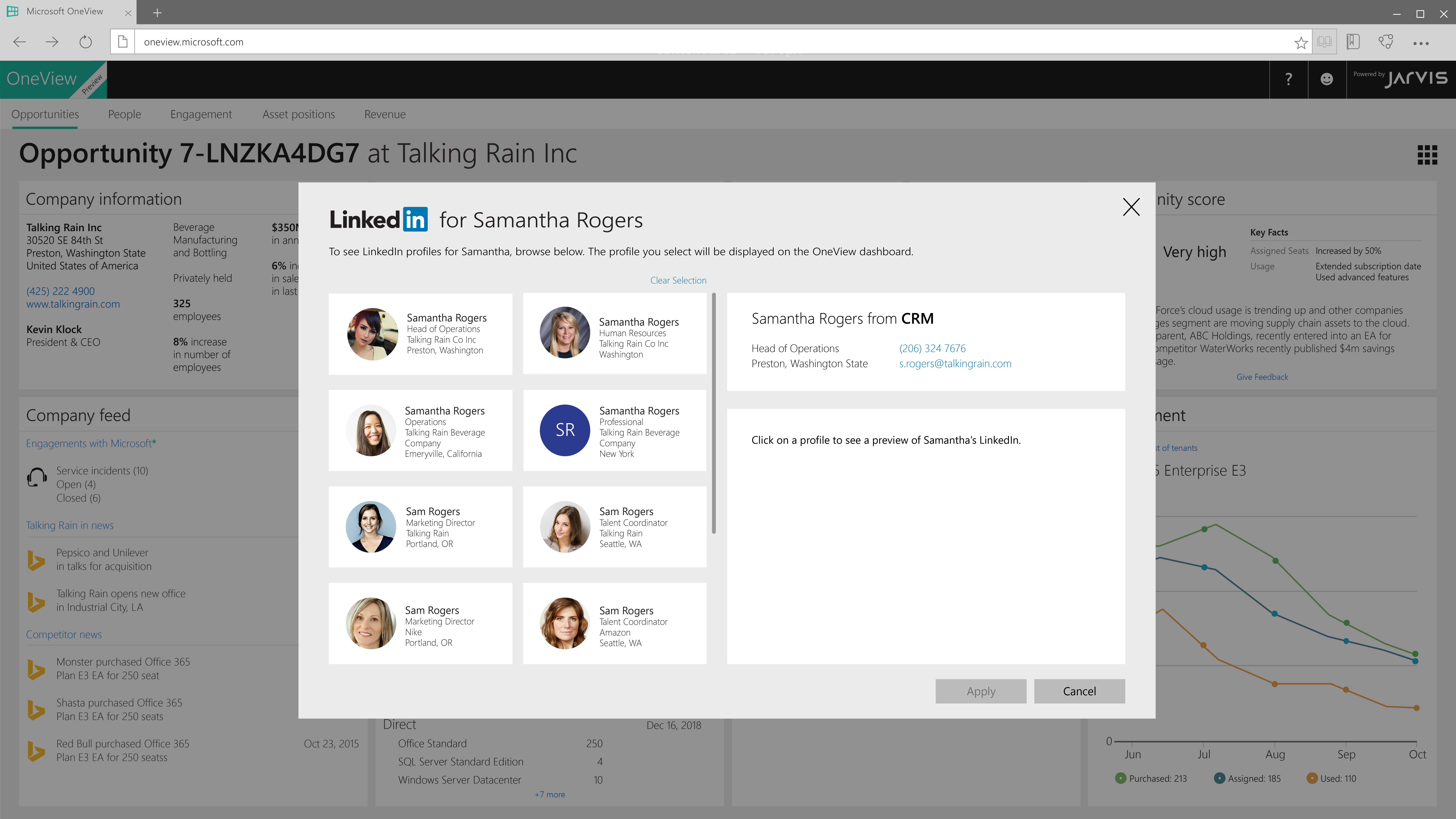
Task: Switch to the People tab
Action: (x=124, y=114)
